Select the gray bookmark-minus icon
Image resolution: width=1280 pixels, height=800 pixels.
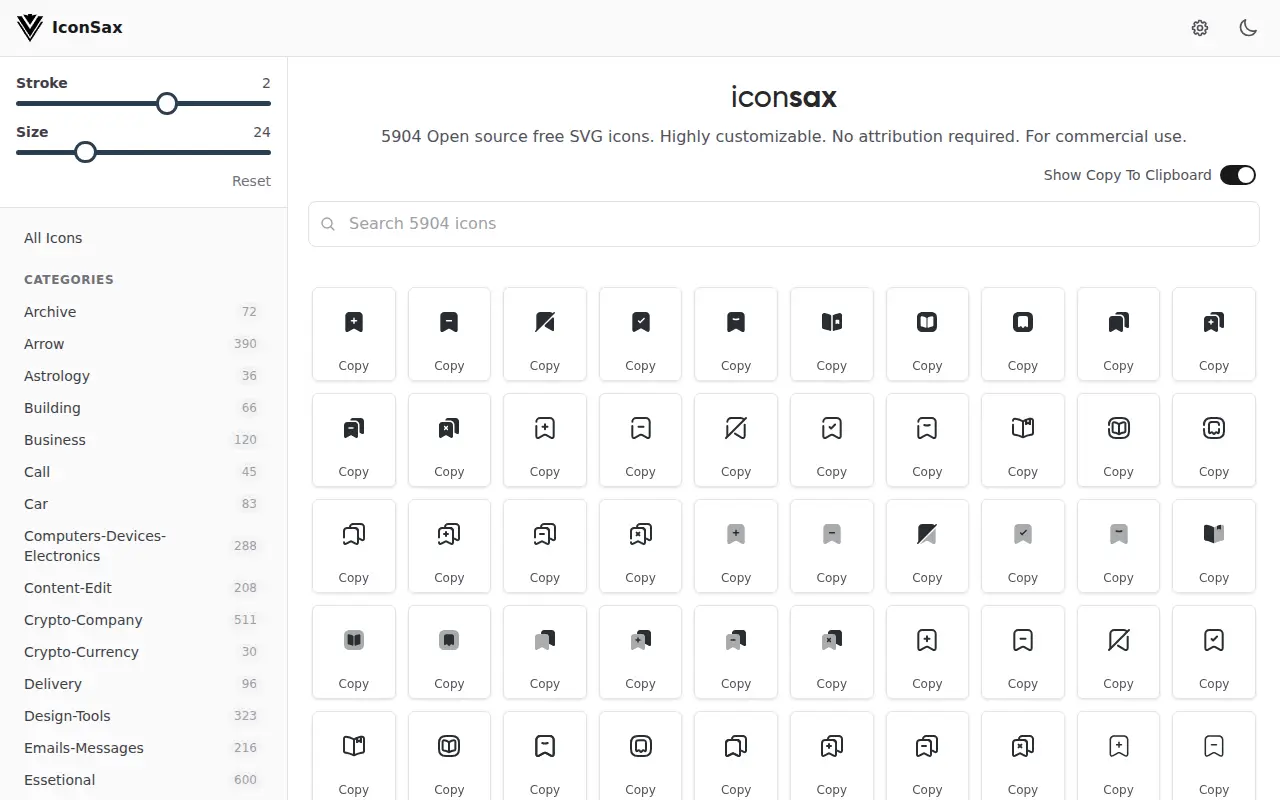832,534
